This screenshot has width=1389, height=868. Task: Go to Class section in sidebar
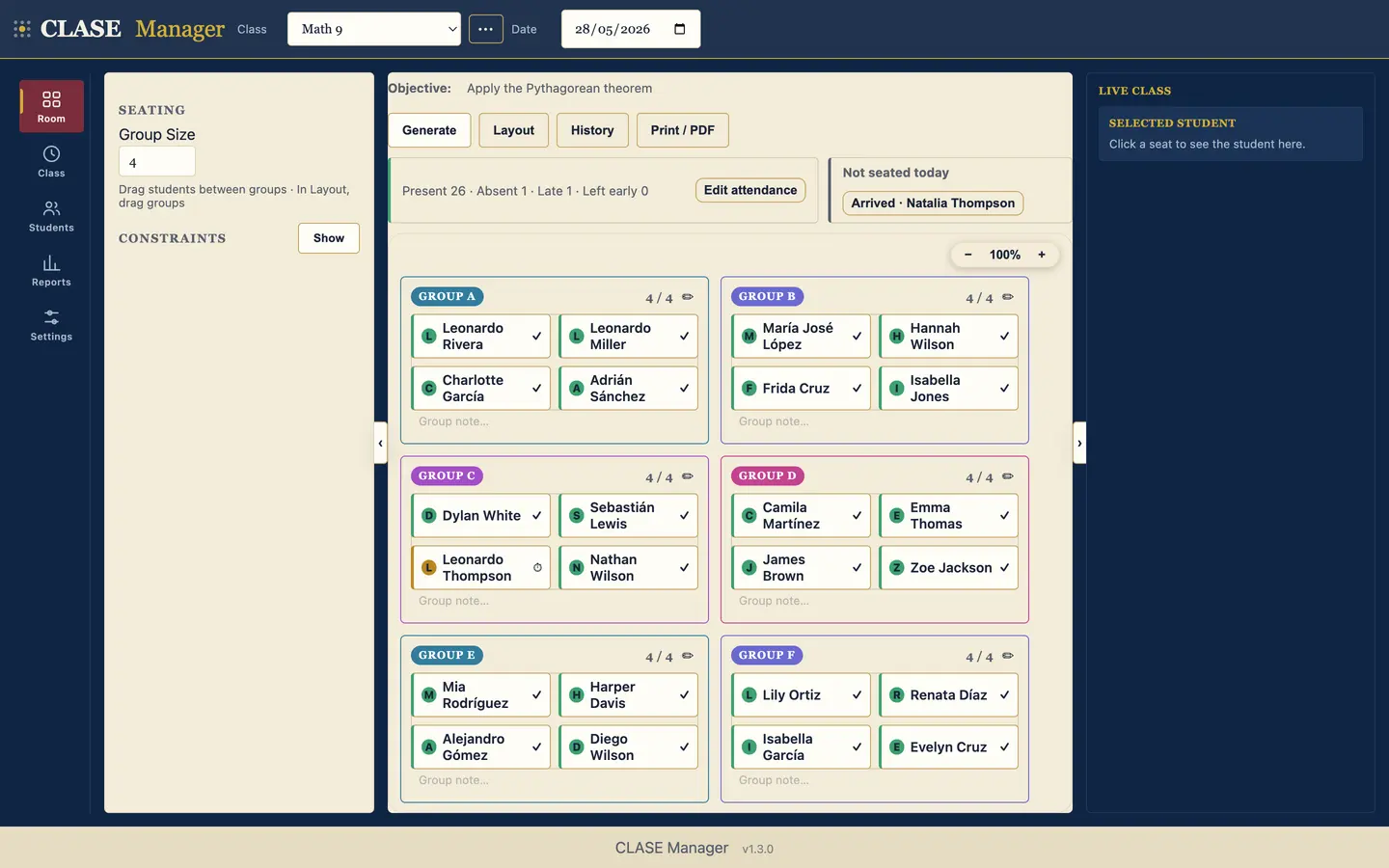51,161
